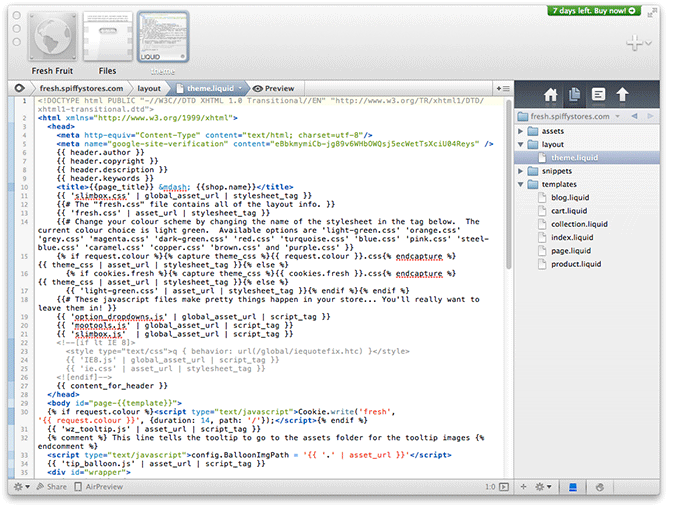Viewport: 675px width, 506px height.
Task: Click the line 10 title tag in editor
Action: [x=175, y=187]
